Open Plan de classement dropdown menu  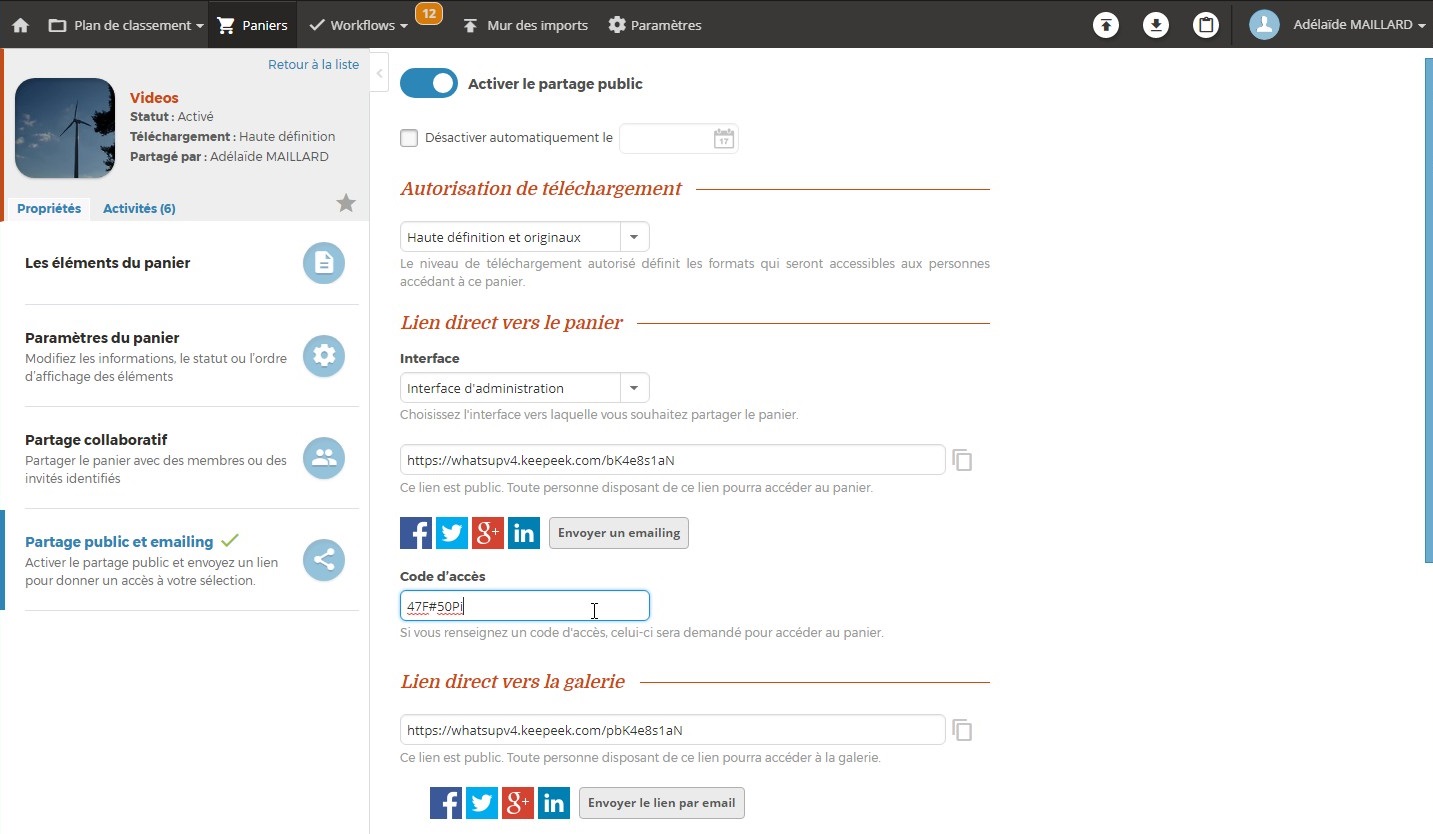pos(126,25)
